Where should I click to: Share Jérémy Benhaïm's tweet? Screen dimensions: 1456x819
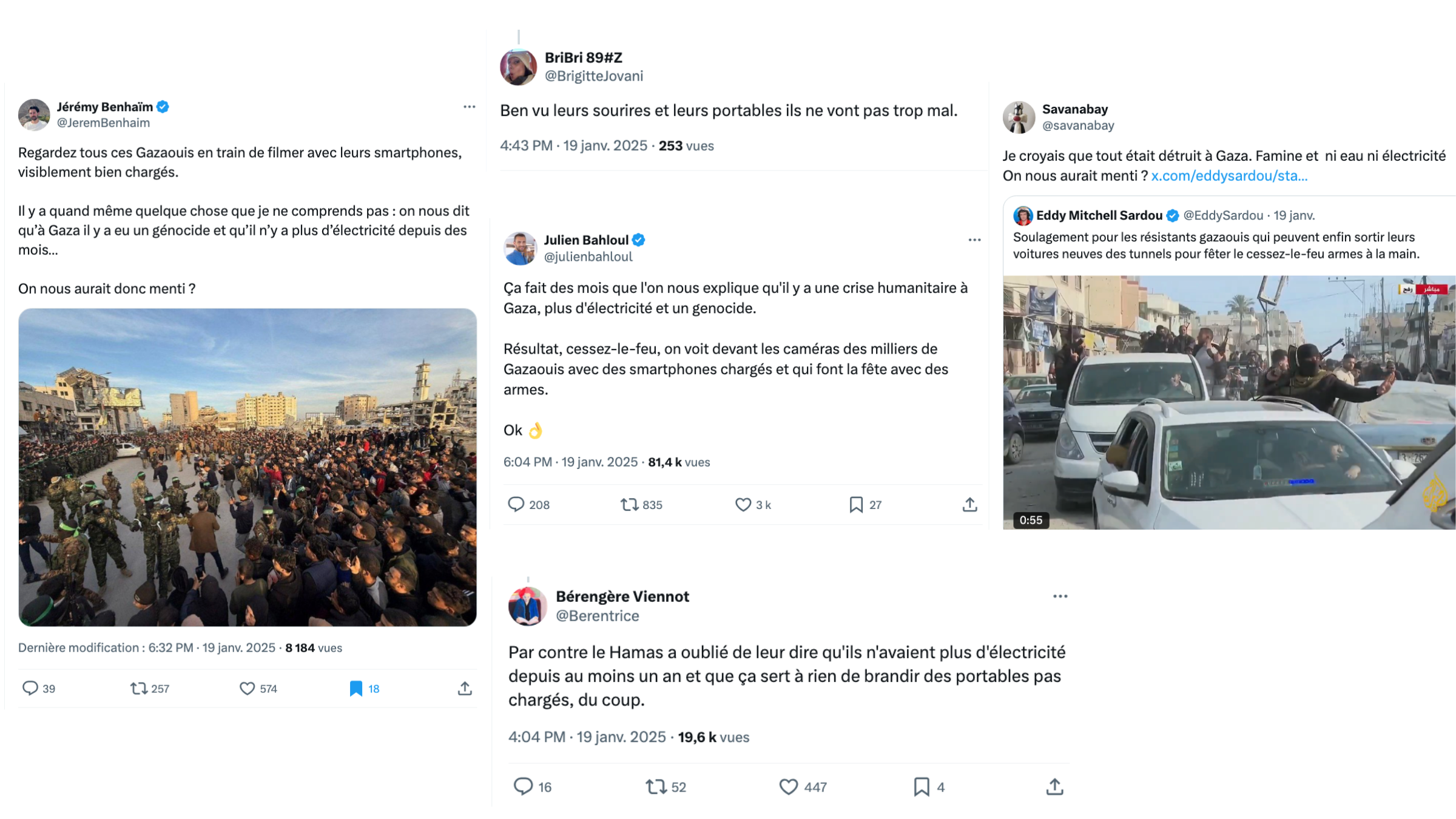[x=465, y=689]
